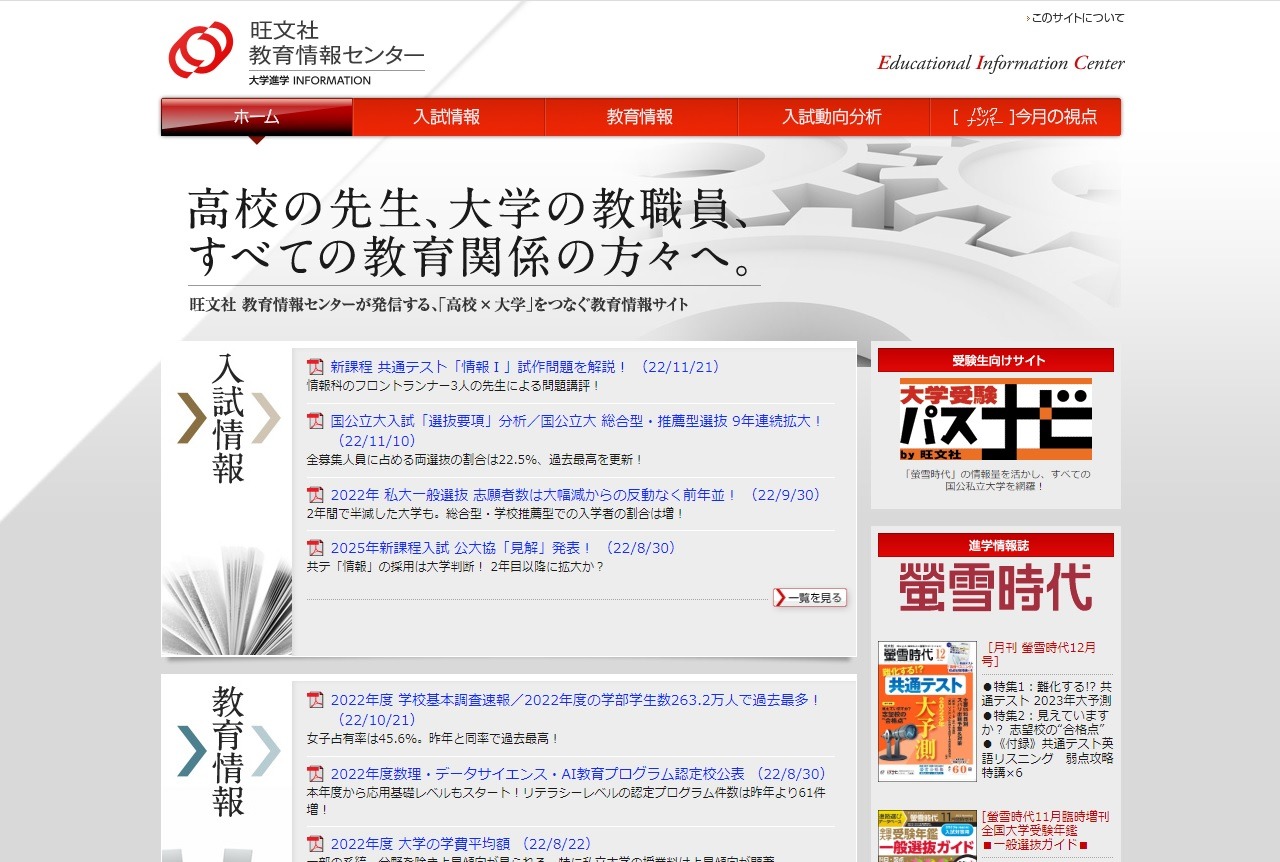Screen dimensions: 1280x862
Task: Open 全国大学受験年鑑 一般選抜ガイド cover thumbnail
Action: (x=927, y=836)
